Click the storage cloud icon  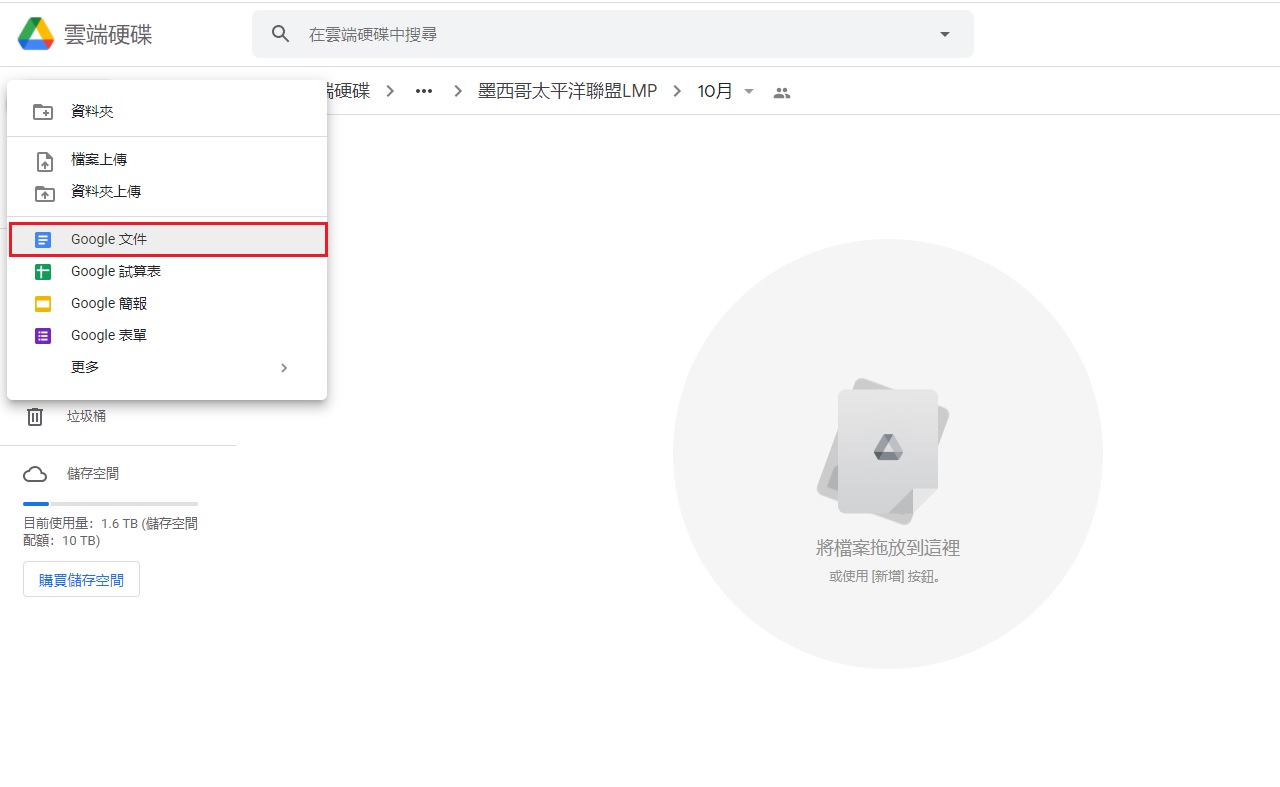pyautogui.click(x=35, y=474)
